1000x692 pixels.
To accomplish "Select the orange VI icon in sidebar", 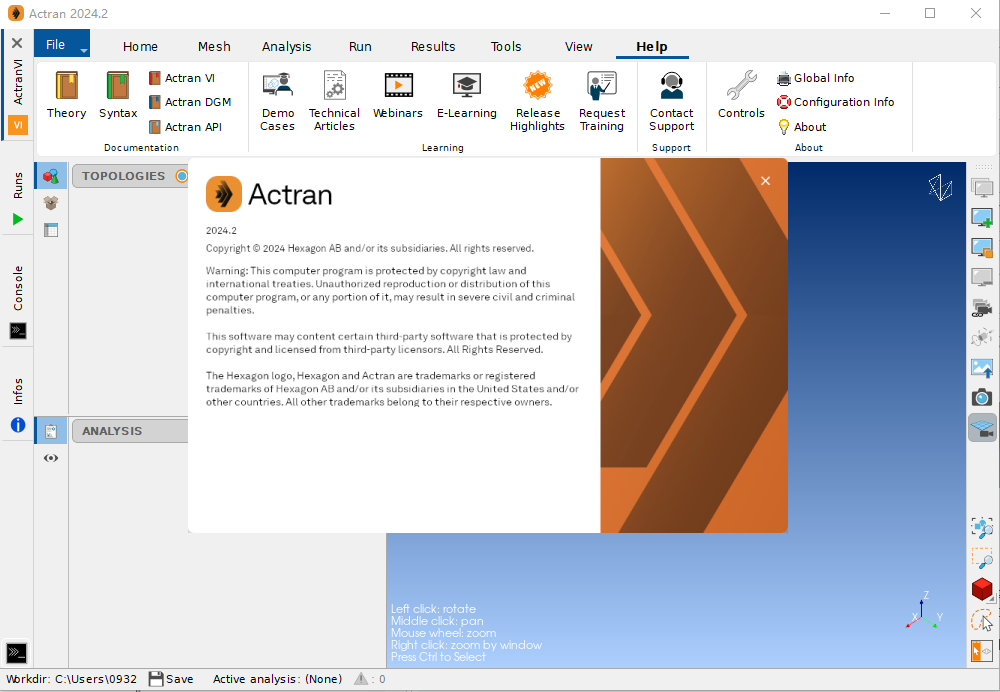I will pyautogui.click(x=18, y=125).
